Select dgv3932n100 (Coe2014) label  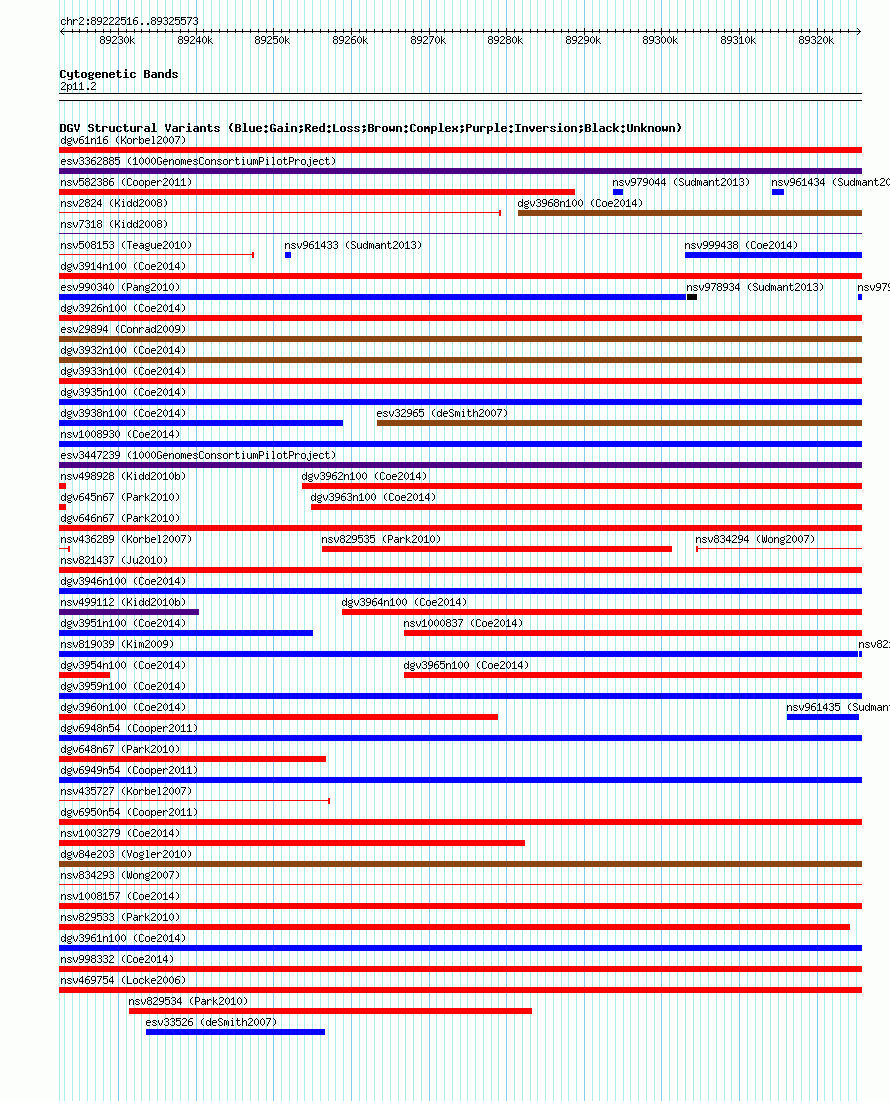tap(124, 351)
